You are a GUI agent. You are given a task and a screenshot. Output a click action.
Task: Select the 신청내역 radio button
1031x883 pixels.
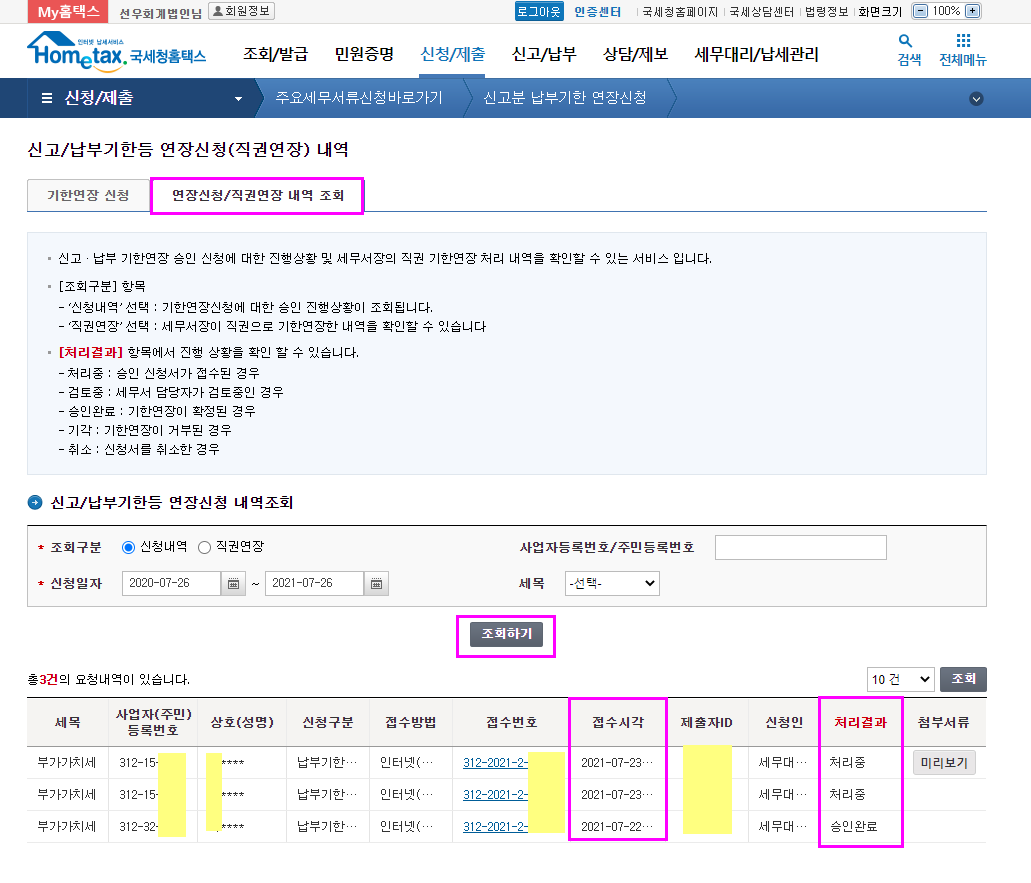tap(128, 547)
